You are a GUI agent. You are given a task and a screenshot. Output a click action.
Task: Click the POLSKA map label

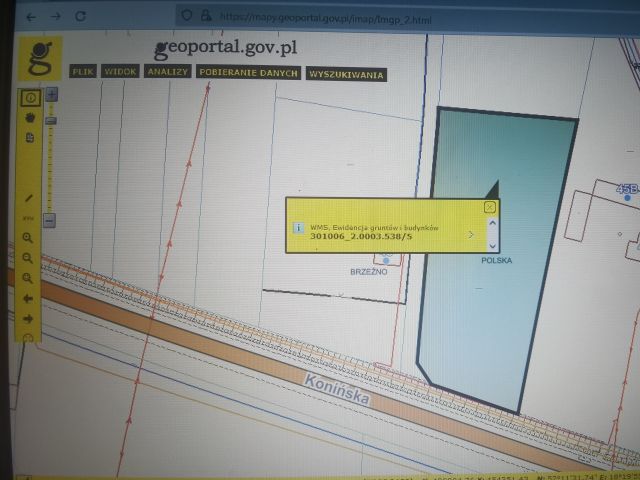tap(496, 260)
